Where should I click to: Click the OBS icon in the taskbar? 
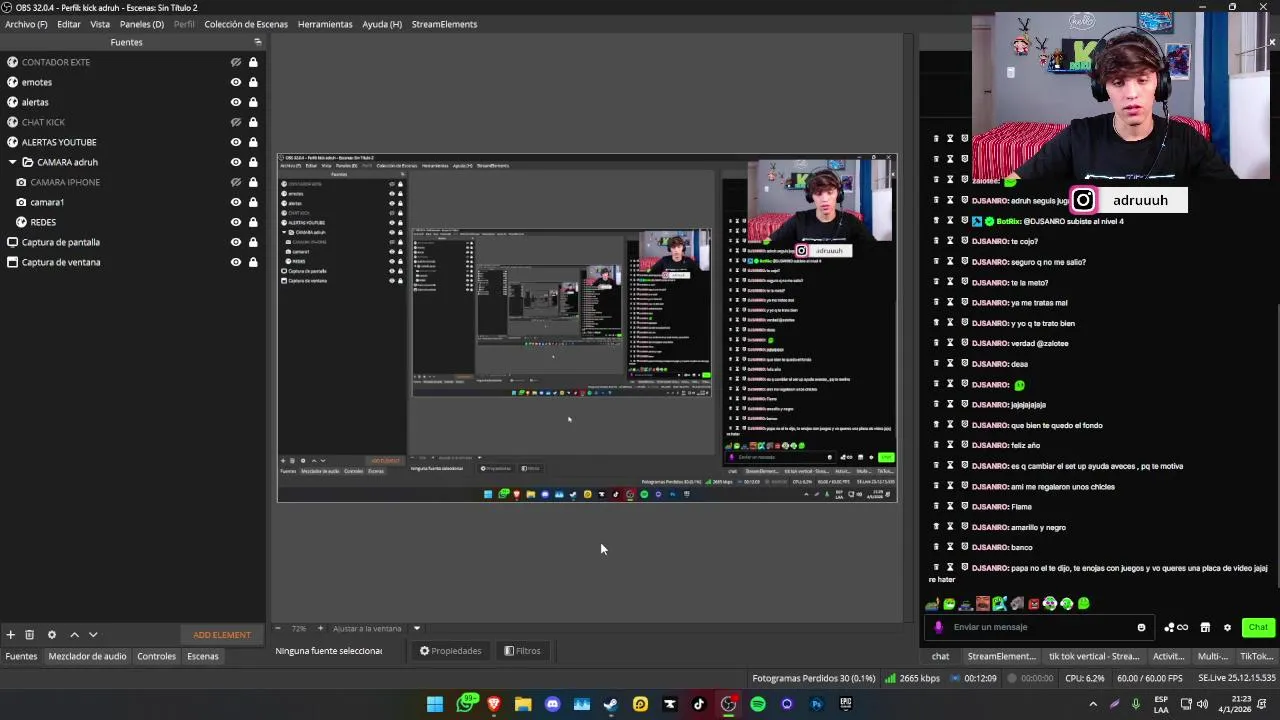pyautogui.click(x=728, y=704)
